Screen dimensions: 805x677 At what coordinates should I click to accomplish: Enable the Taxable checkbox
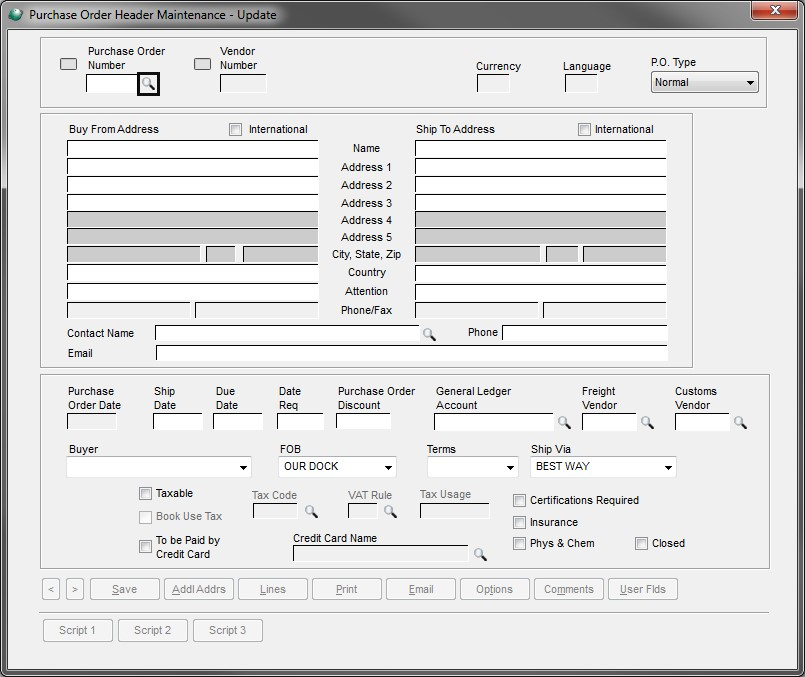(x=146, y=494)
